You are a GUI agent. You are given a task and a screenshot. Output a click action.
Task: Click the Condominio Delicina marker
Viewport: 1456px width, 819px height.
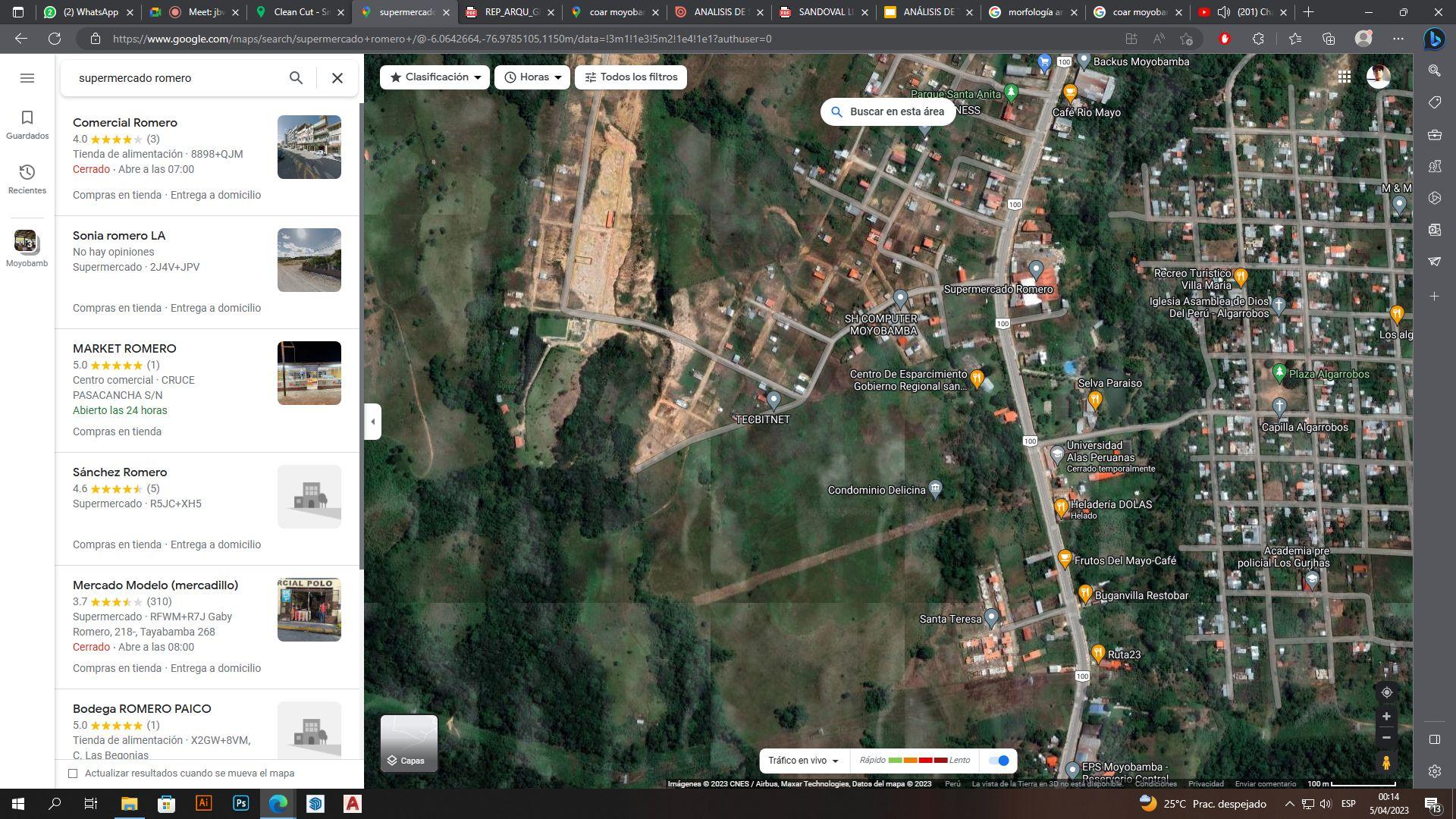click(x=935, y=488)
